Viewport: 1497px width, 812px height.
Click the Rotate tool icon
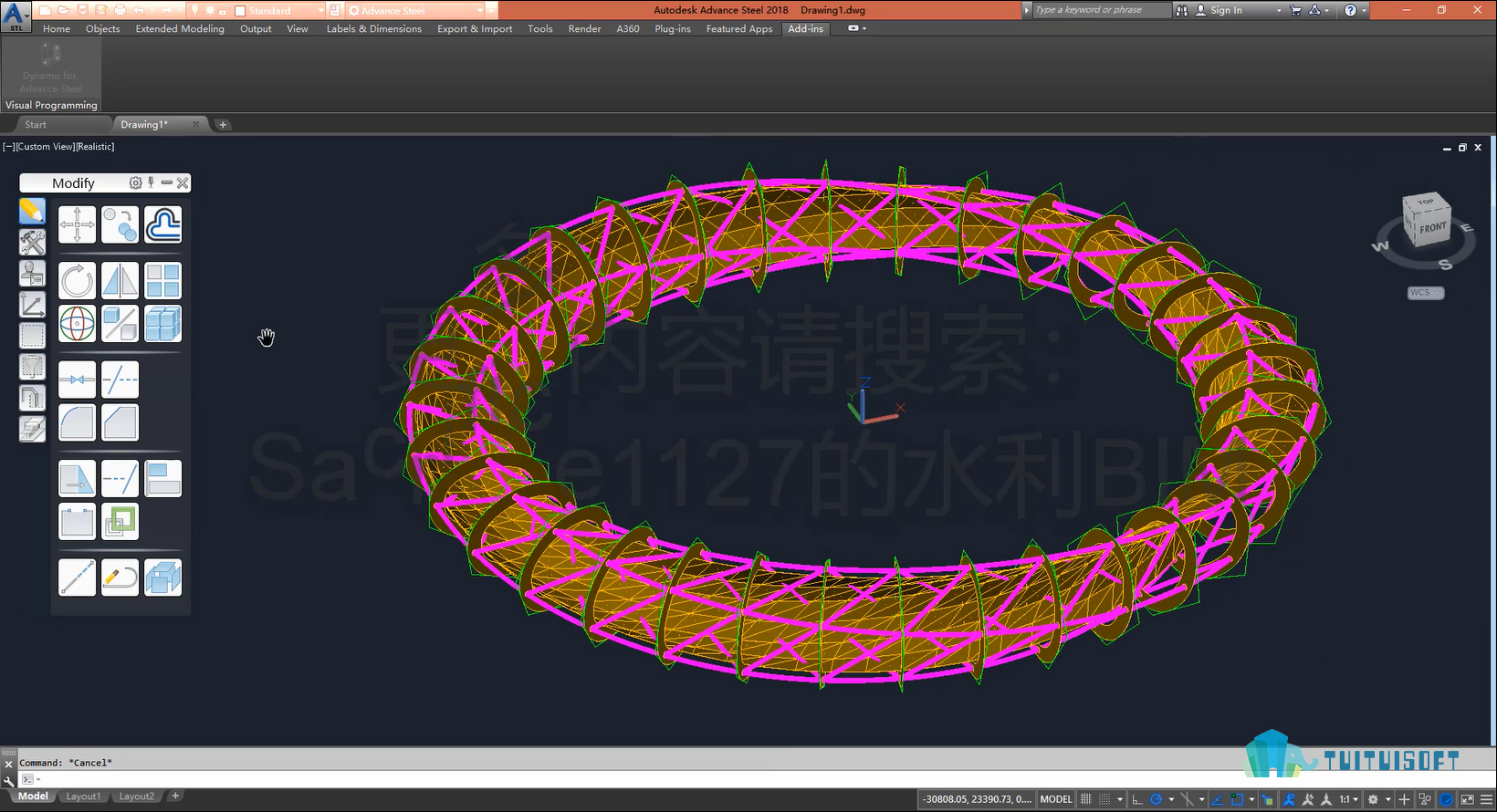[77, 281]
